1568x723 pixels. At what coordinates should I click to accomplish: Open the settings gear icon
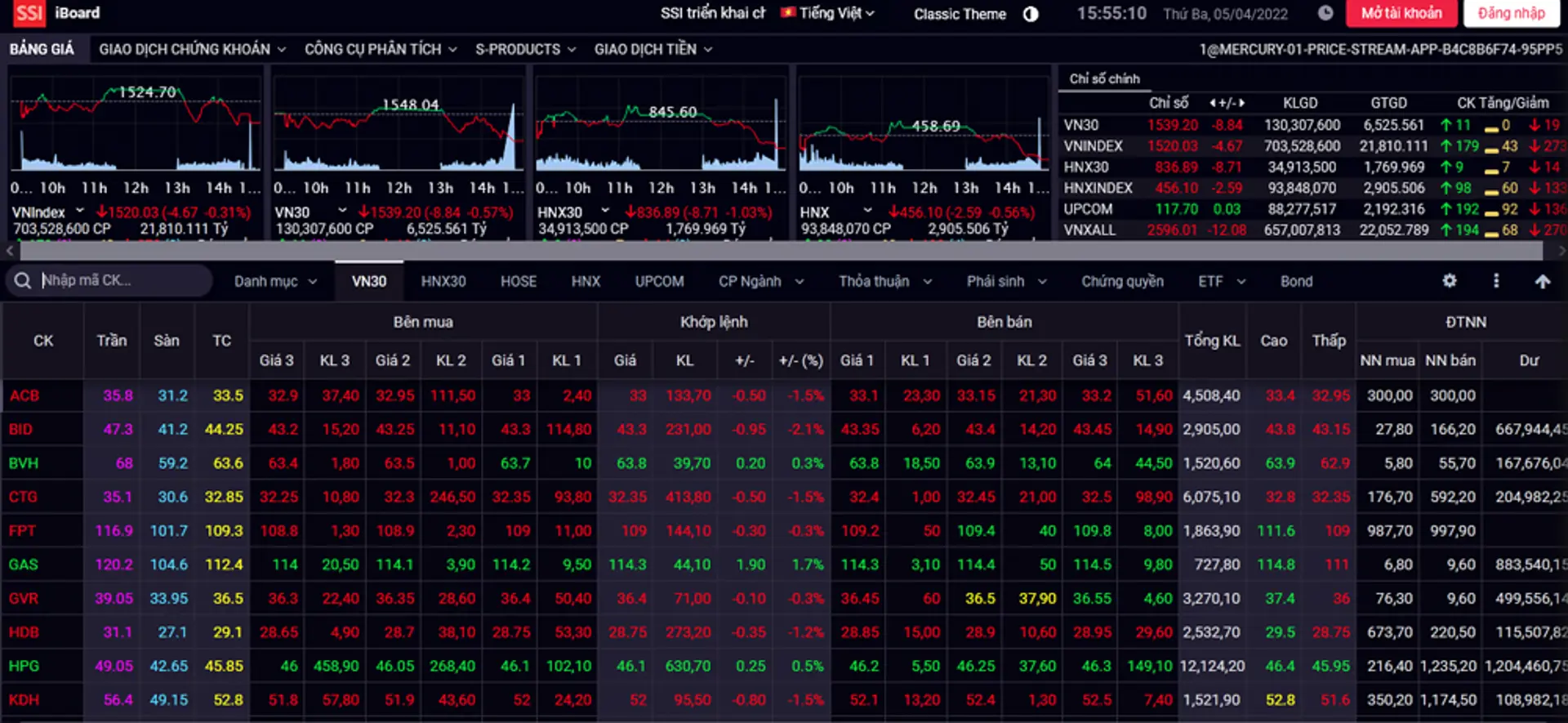1450,280
